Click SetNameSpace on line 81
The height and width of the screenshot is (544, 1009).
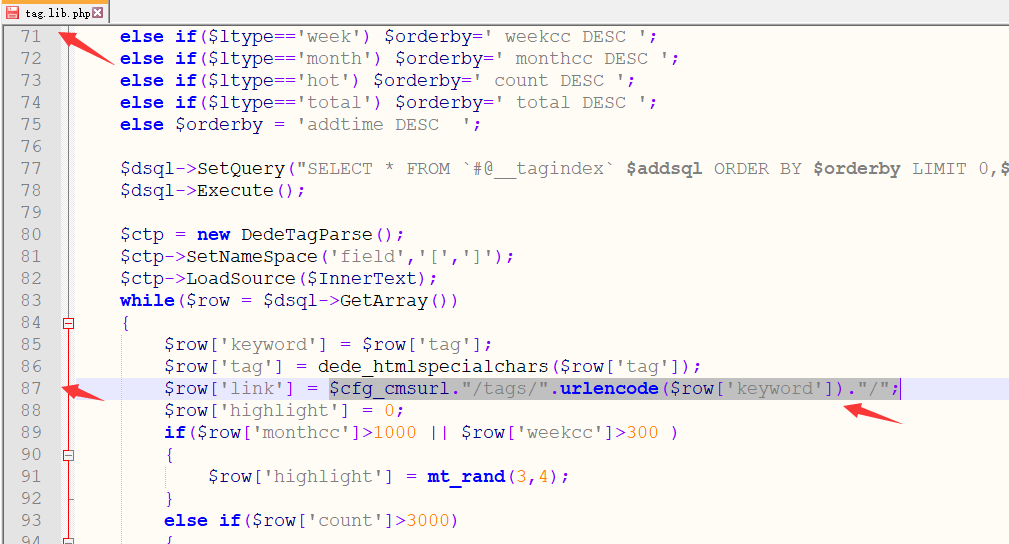(236, 256)
